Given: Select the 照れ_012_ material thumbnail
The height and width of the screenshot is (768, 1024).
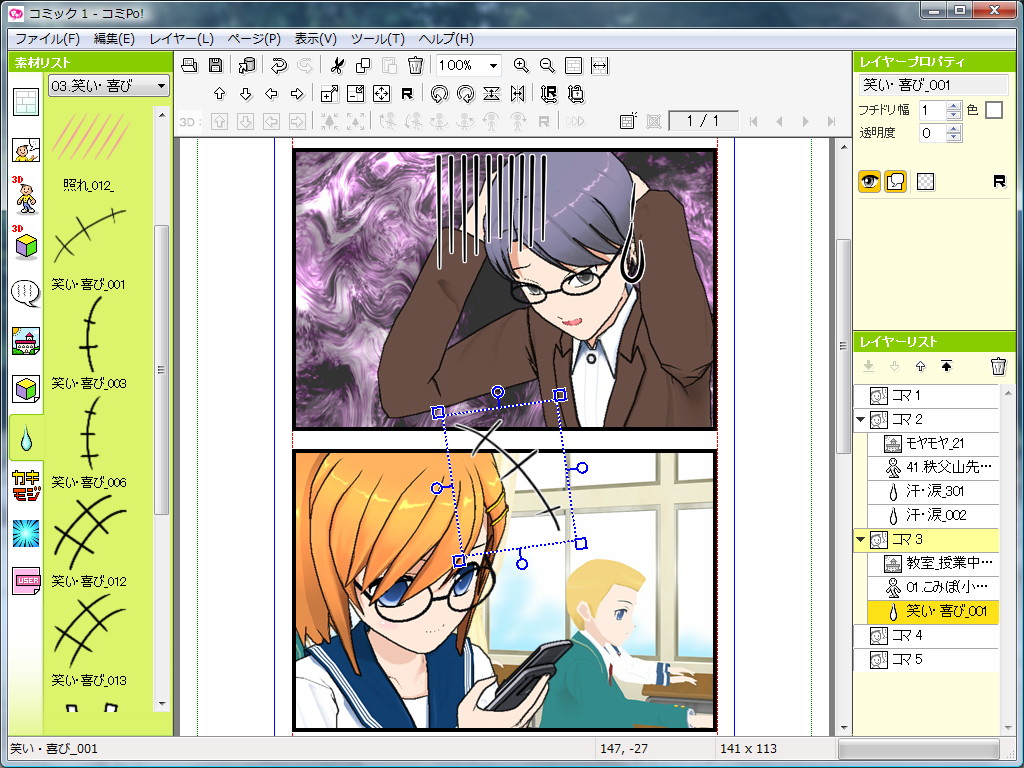Looking at the screenshot, I should 89,136.
